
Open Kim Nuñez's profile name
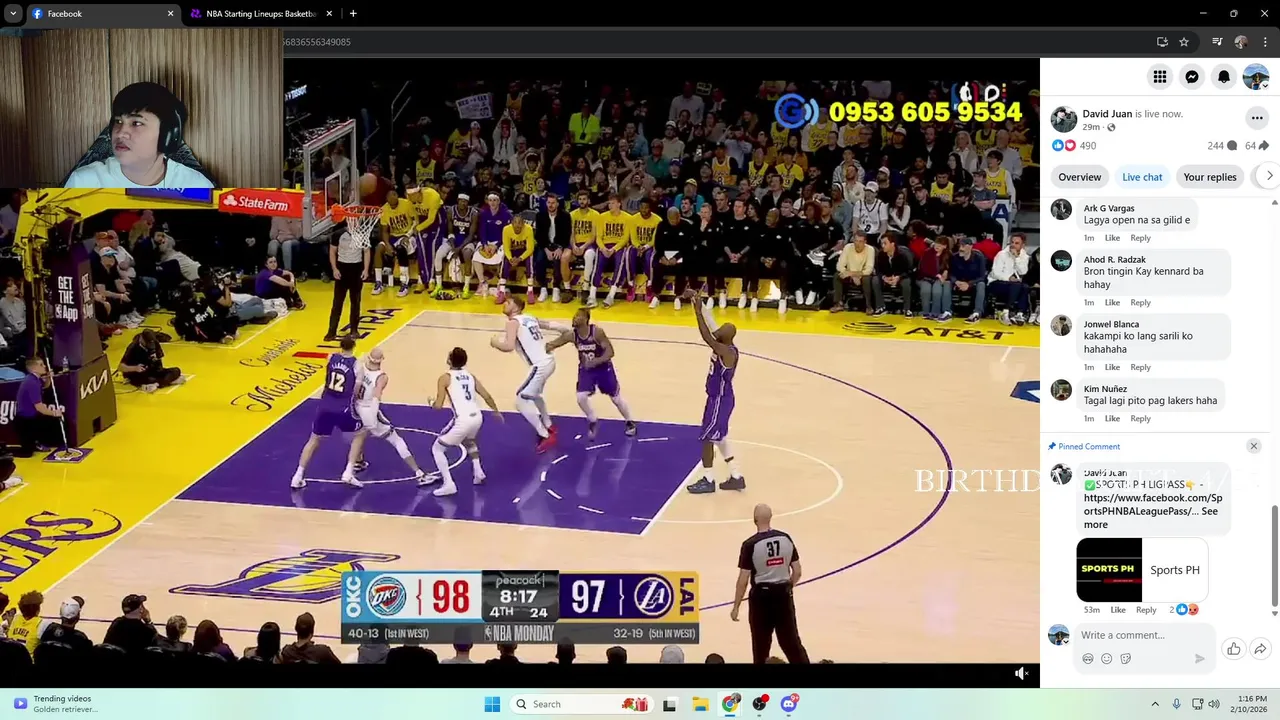coord(1105,389)
